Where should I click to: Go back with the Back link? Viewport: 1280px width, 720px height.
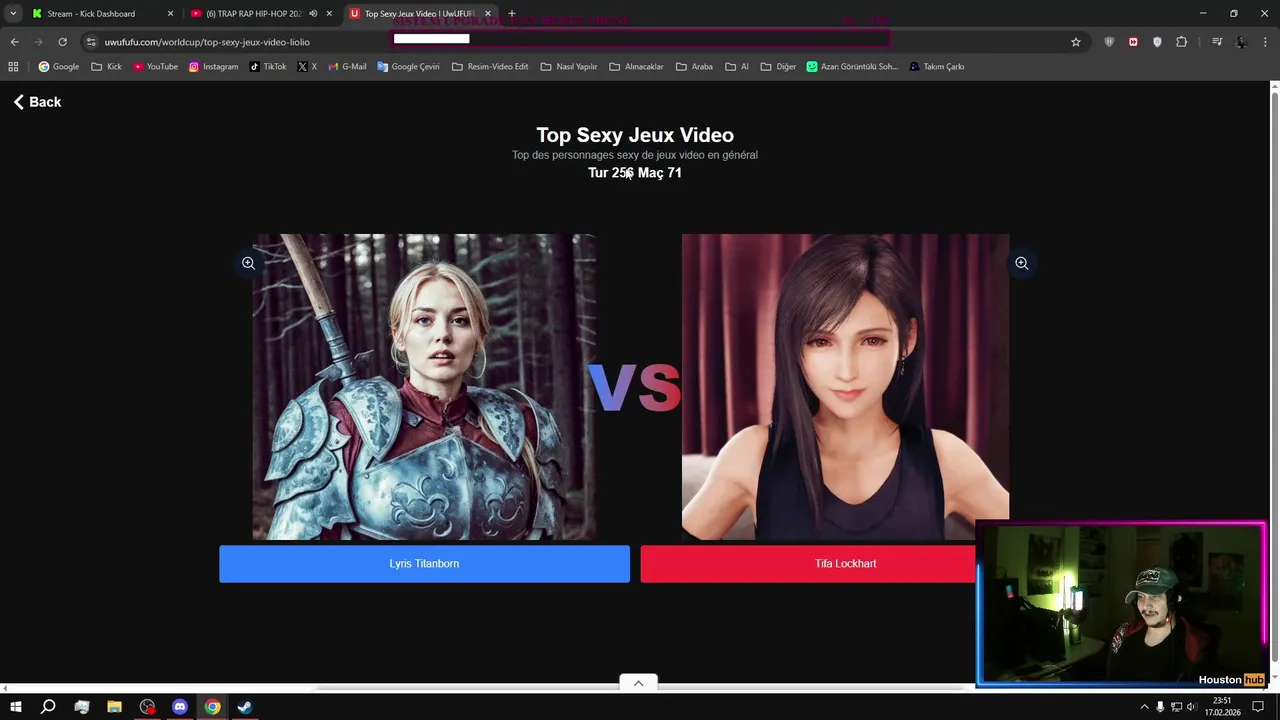pyautogui.click(x=37, y=102)
